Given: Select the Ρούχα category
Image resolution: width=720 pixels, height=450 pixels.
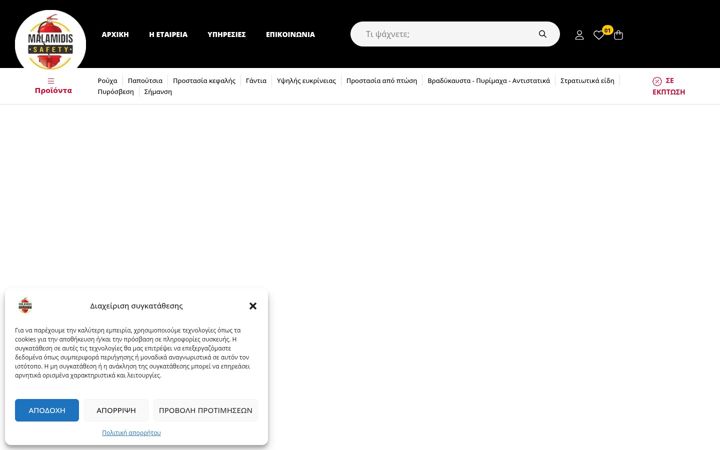Looking at the screenshot, I should (x=107, y=80).
